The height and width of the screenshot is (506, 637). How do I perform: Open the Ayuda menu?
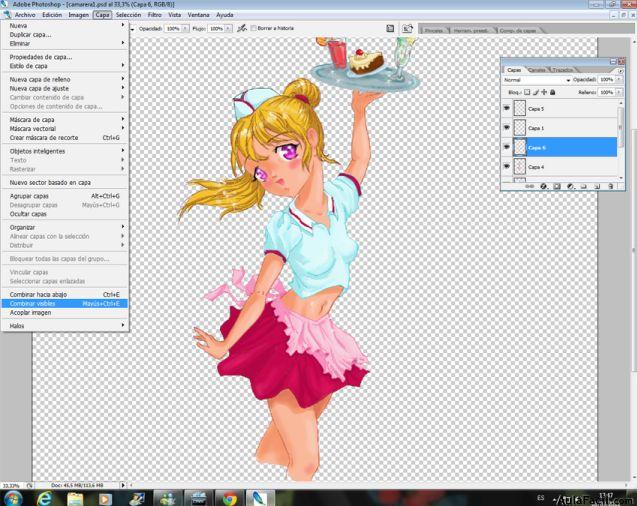(224, 15)
